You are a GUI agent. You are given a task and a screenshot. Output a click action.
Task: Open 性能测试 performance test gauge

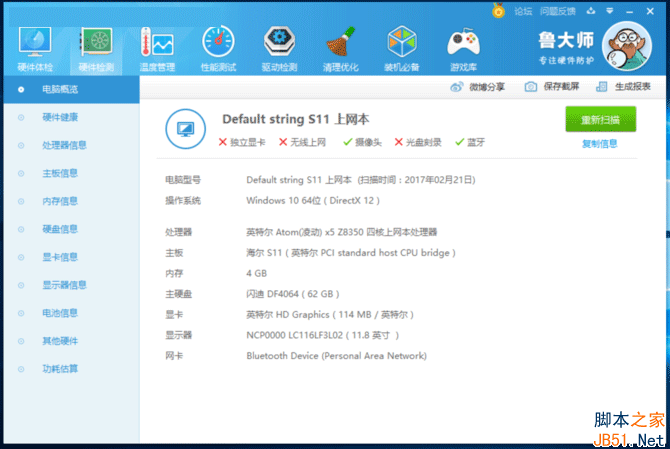(x=218, y=47)
